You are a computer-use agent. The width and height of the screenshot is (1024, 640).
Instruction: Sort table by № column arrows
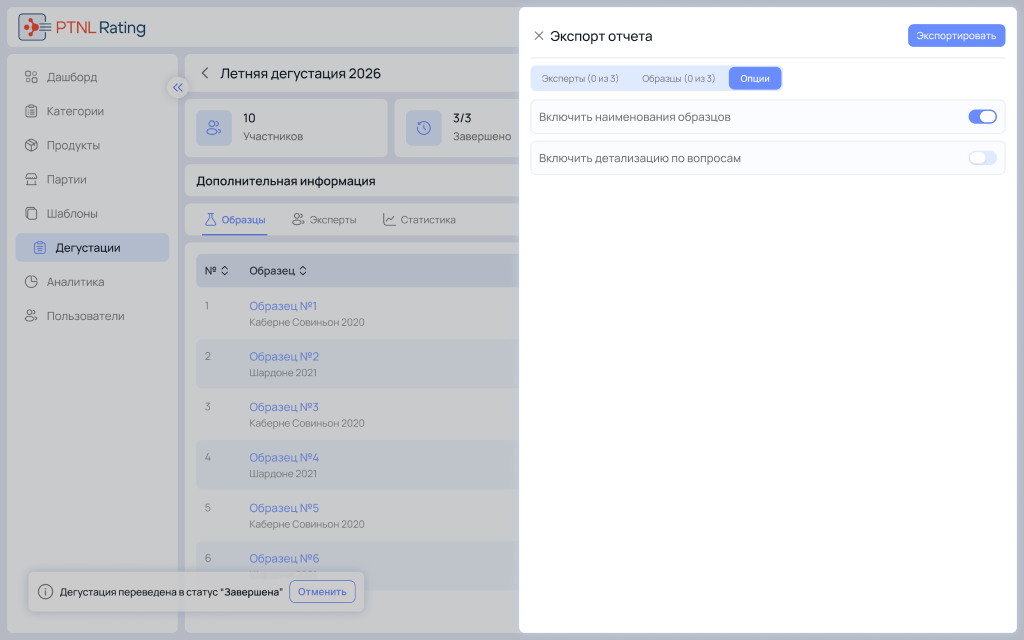click(x=225, y=270)
